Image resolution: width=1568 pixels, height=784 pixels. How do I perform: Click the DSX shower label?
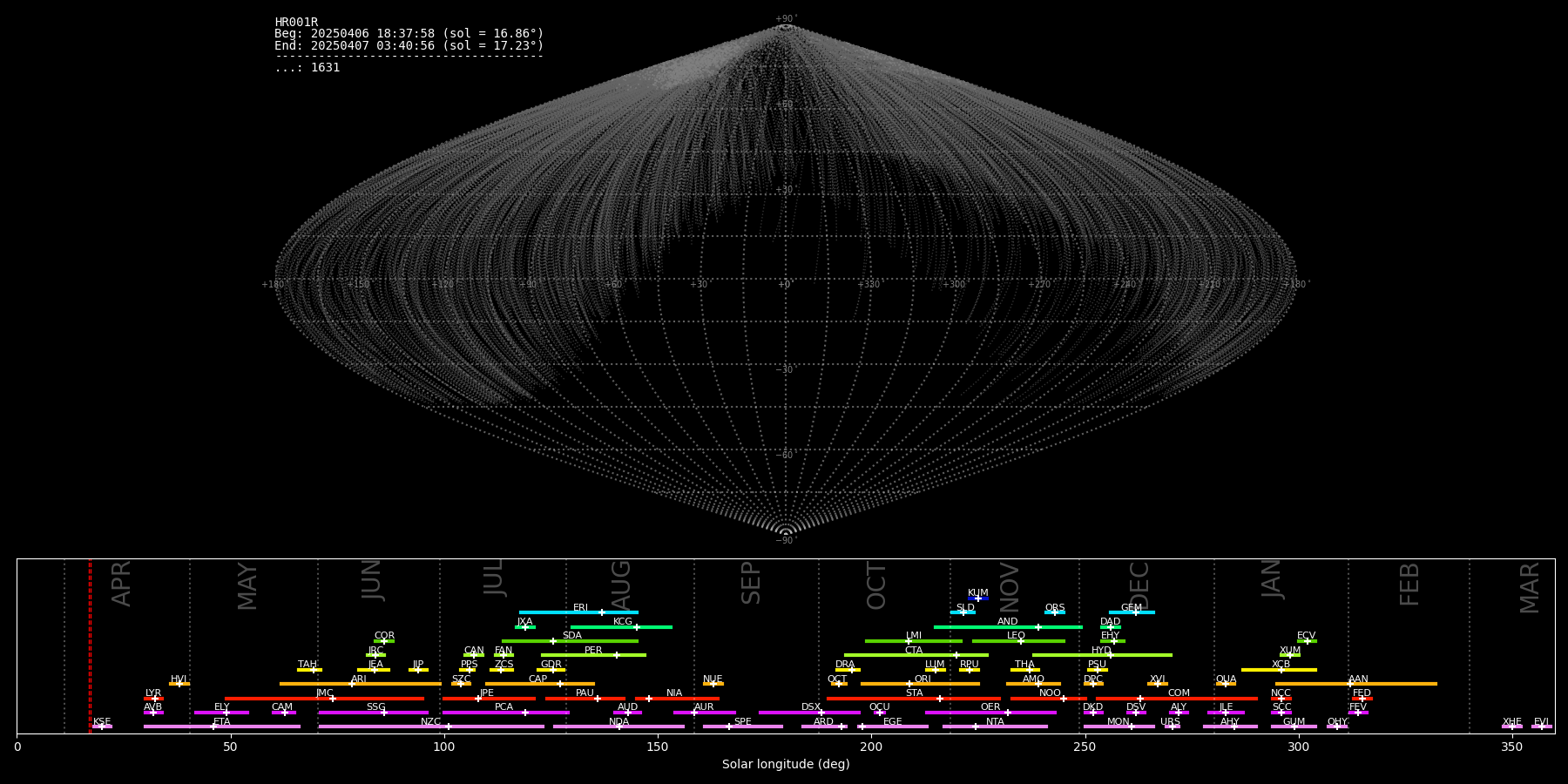coord(811,707)
